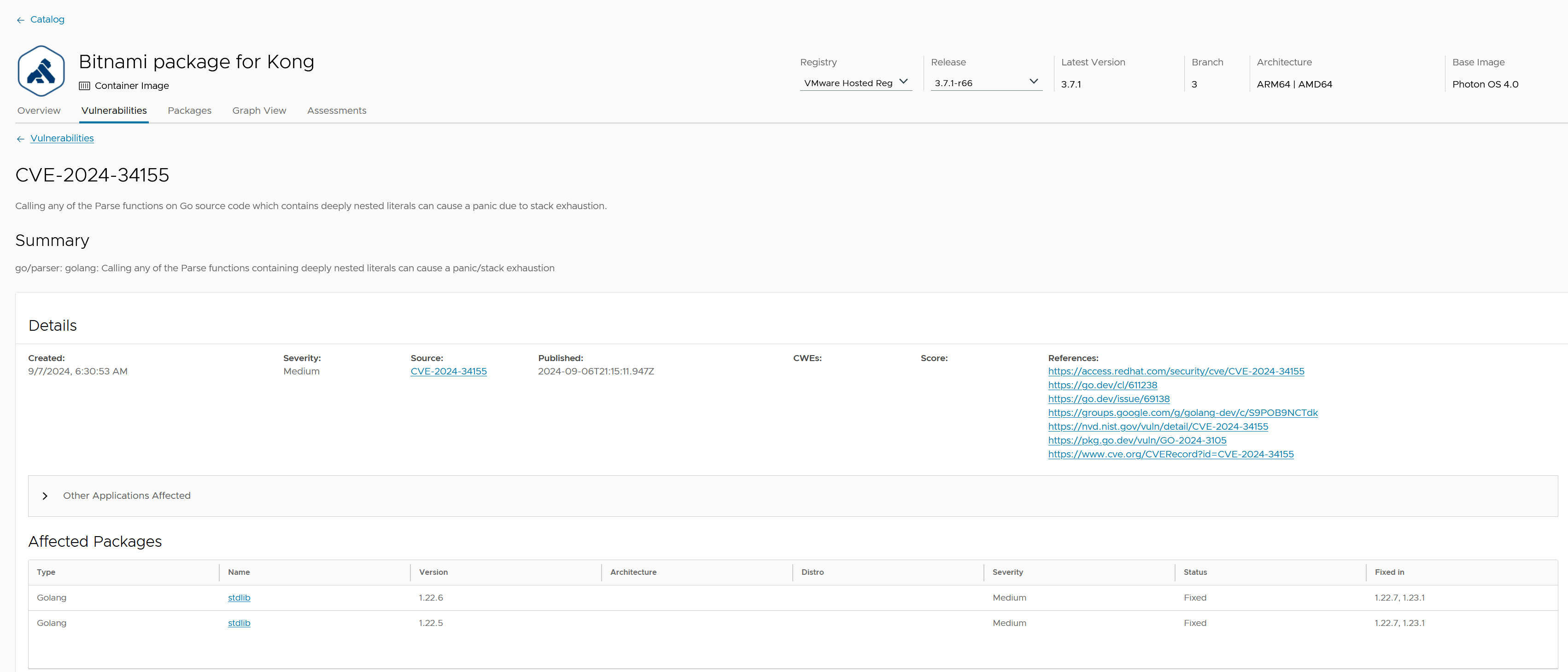Click the created date 9/7/2024, 6:30:53 AM
Image resolution: width=1568 pixels, height=672 pixels.
(x=78, y=371)
